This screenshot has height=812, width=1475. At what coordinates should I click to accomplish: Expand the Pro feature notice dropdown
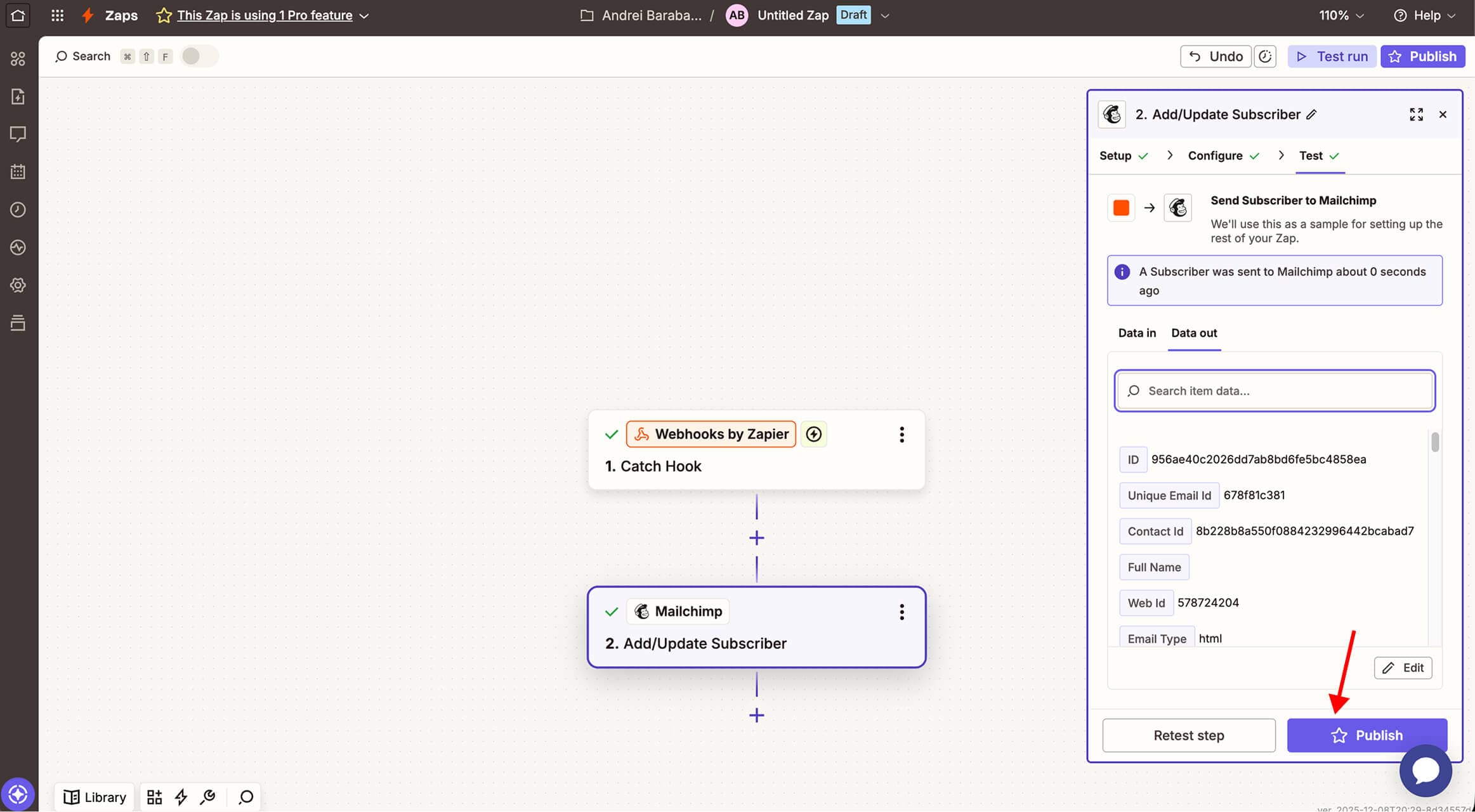[364, 16]
